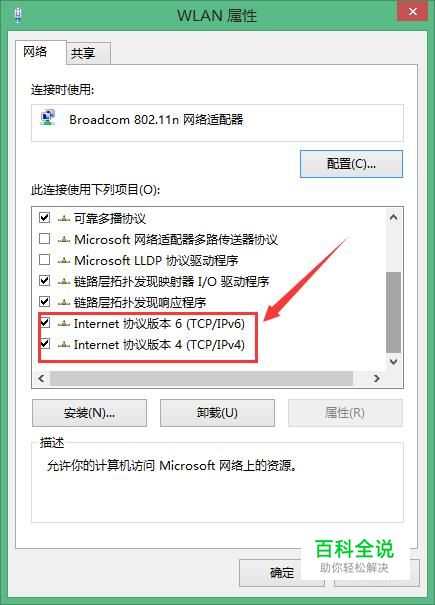Click the 安装(N)... button
Screen dimensions: 435x605
[x=90, y=413]
